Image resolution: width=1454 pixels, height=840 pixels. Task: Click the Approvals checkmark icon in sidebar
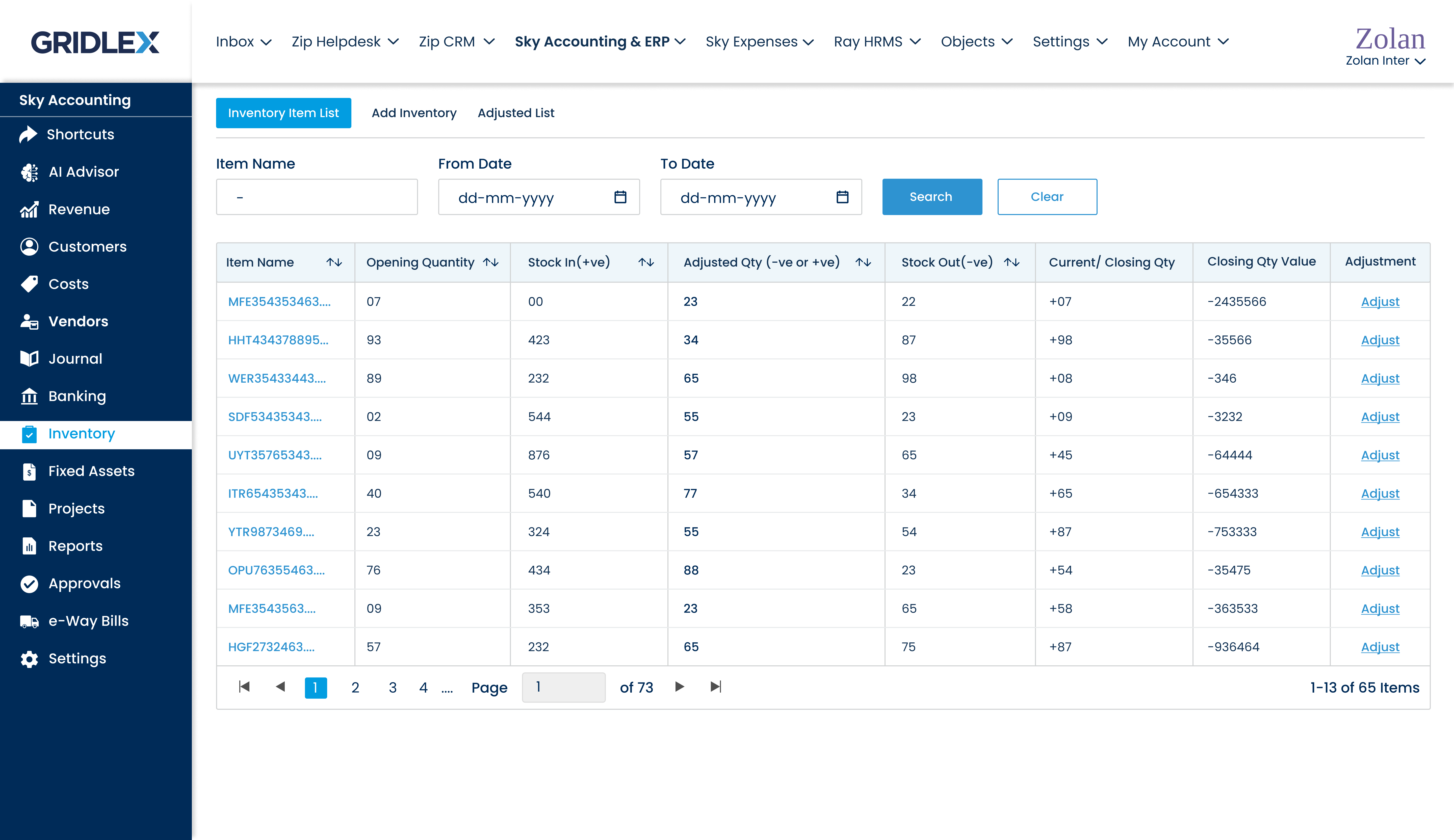click(30, 584)
